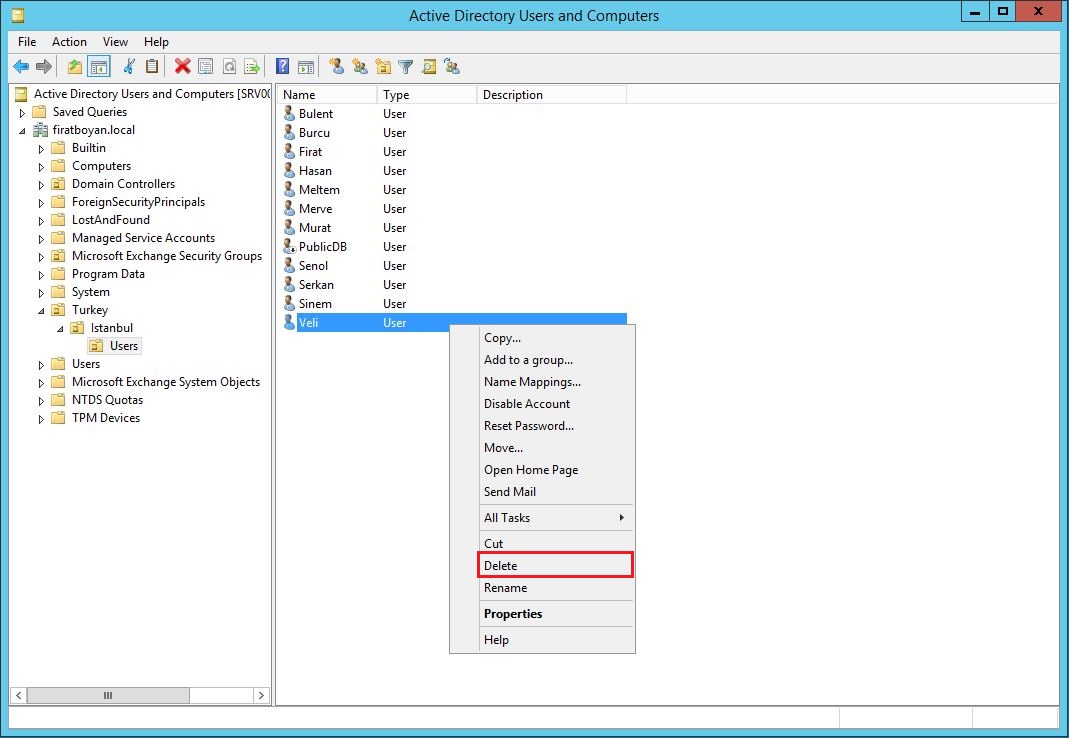Click the Refresh toolbar icon
The height and width of the screenshot is (738, 1069).
(230, 67)
